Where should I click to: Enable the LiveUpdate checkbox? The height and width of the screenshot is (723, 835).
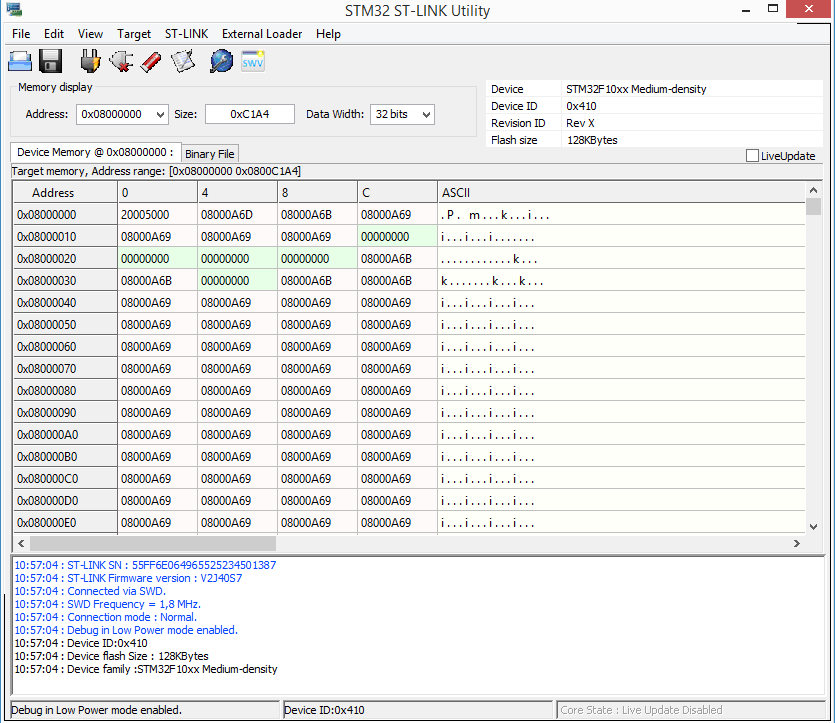pos(753,156)
